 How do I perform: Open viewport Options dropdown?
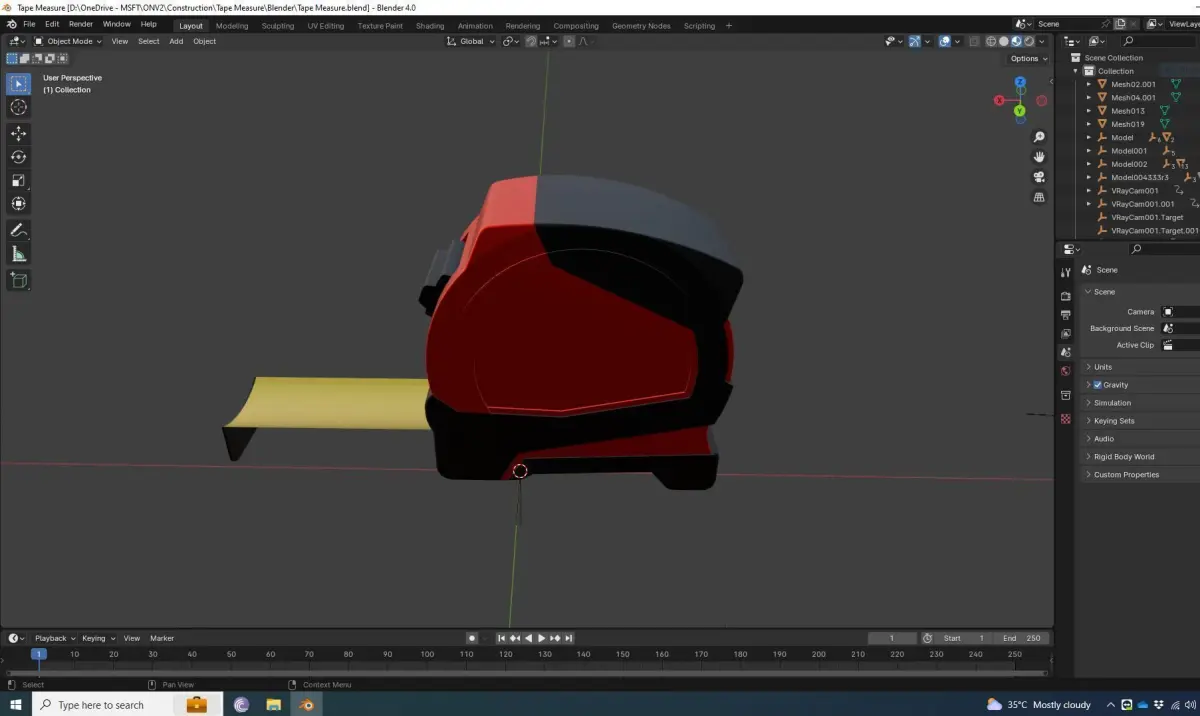point(1028,58)
